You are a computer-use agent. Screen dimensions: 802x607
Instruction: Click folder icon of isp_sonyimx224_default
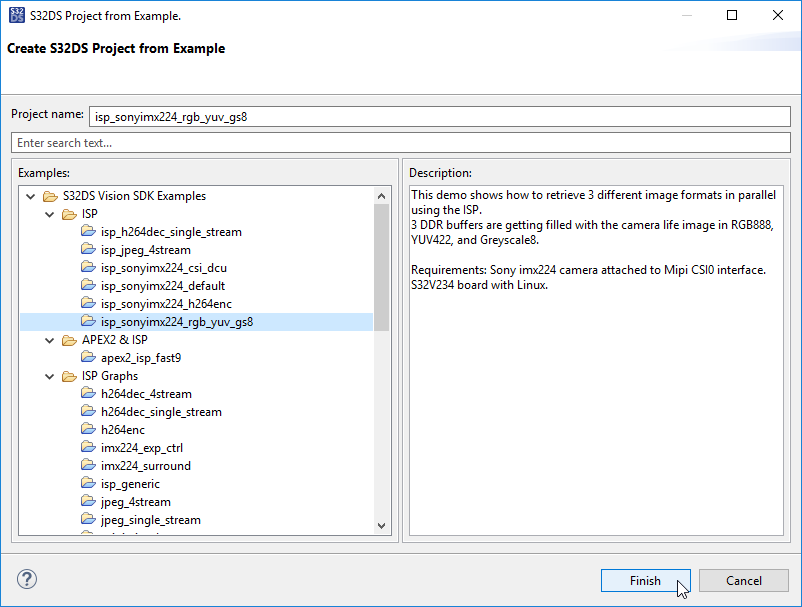tap(88, 285)
